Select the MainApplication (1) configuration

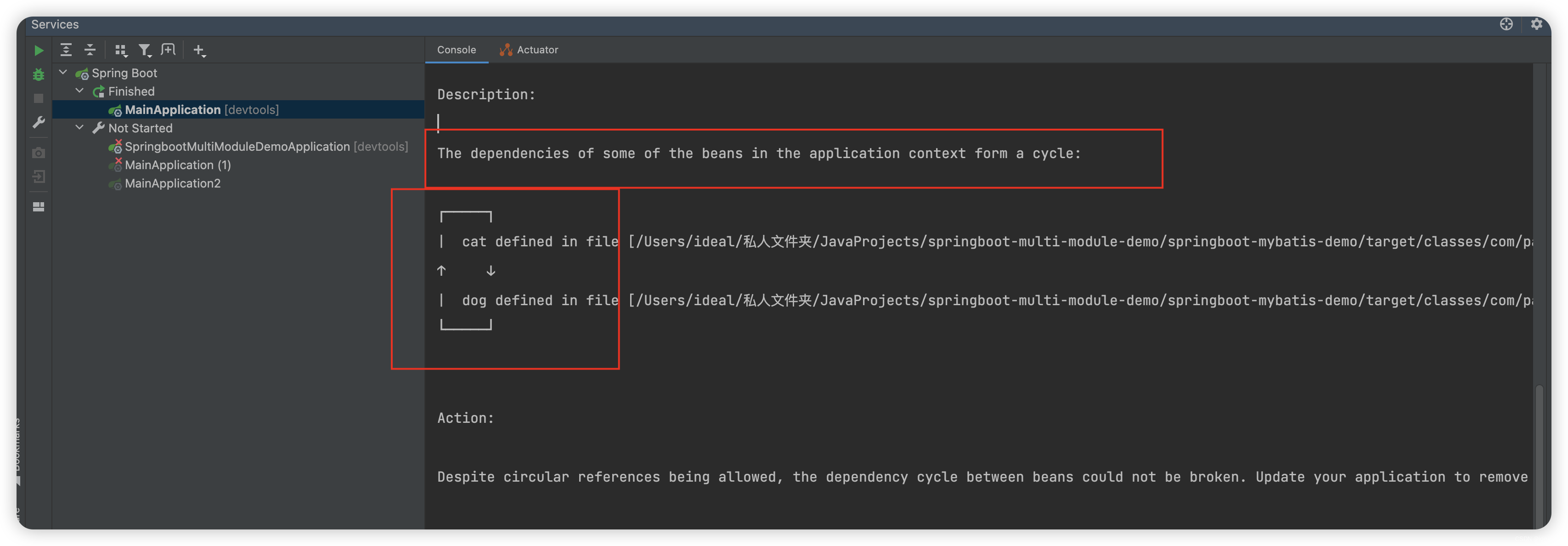177,165
